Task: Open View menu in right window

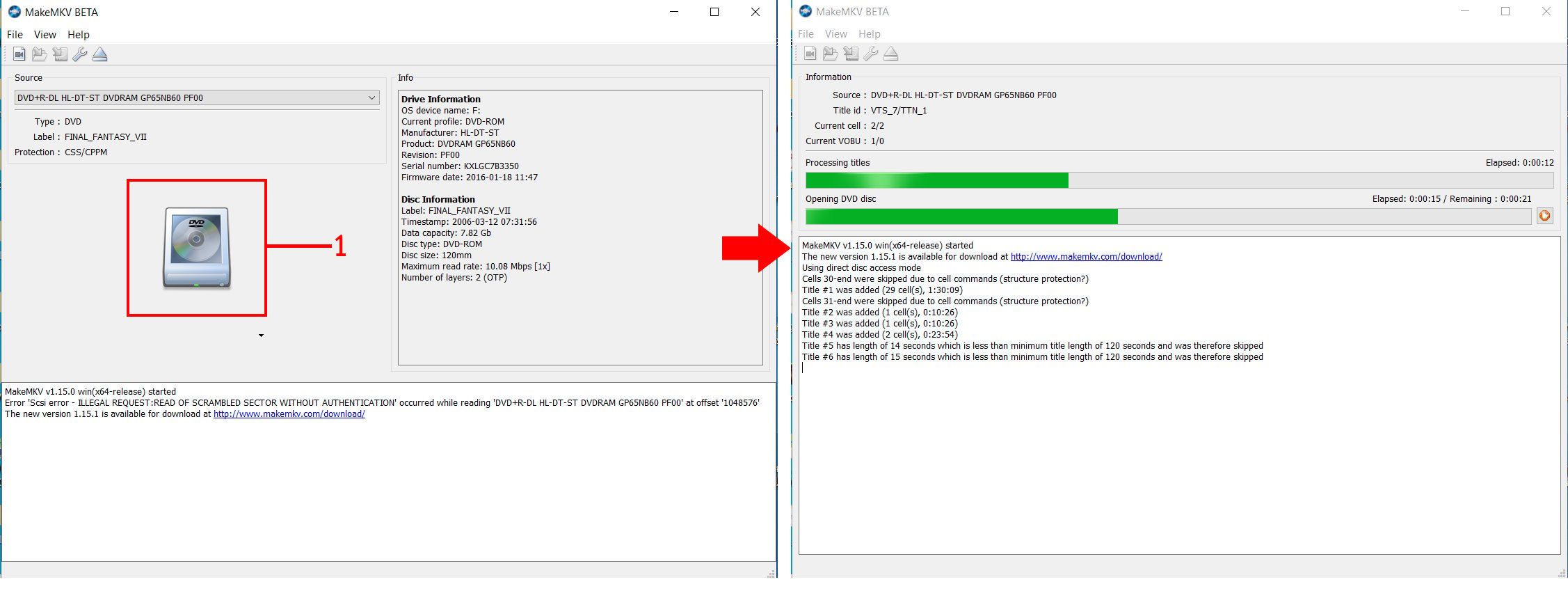Action: pos(836,34)
